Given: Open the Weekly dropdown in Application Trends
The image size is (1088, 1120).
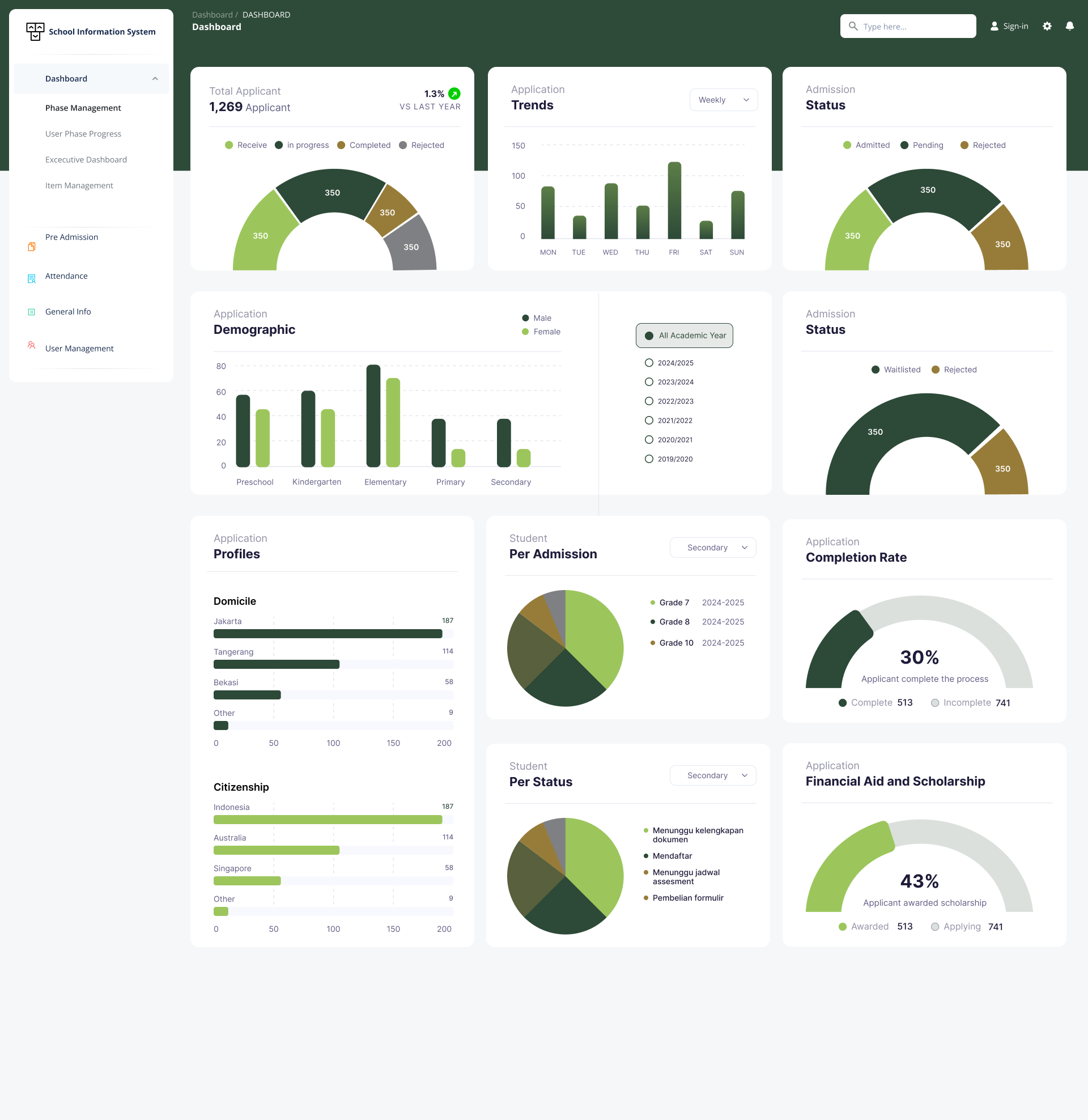Looking at the screenshot, I should [x=724, y=100].
